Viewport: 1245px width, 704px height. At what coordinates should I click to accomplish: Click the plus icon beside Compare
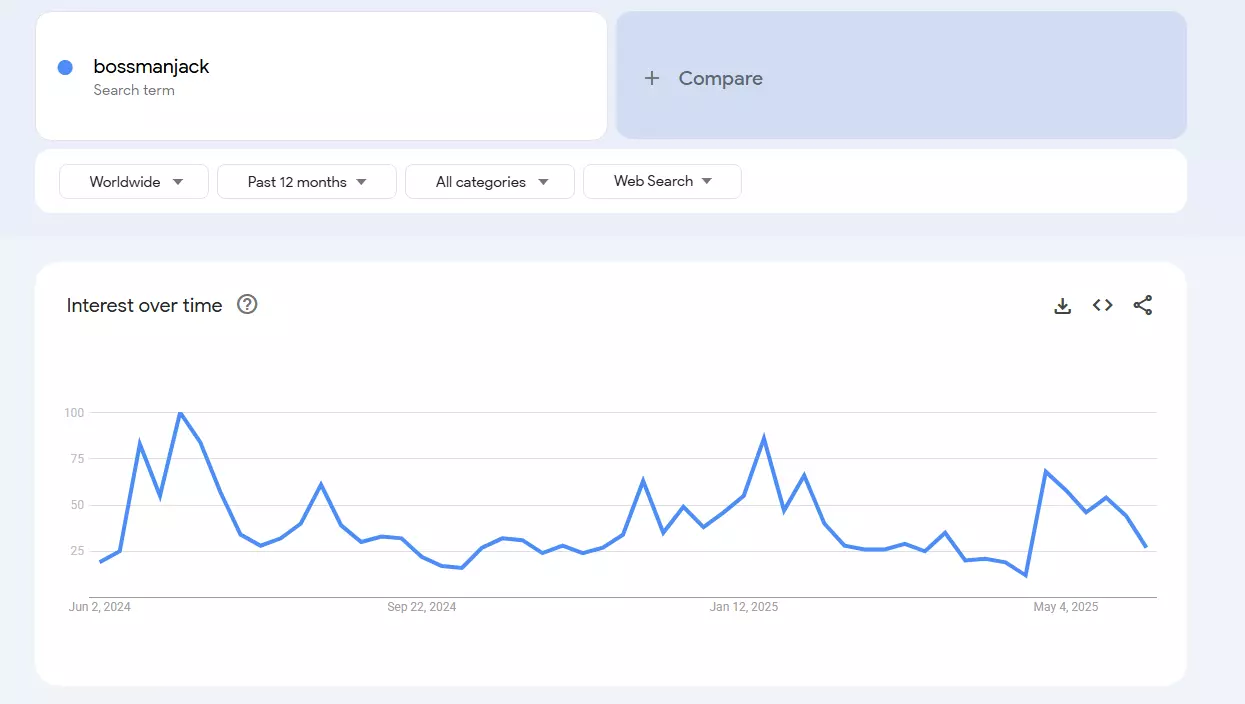pyautogui.click(x=652, y=78)
